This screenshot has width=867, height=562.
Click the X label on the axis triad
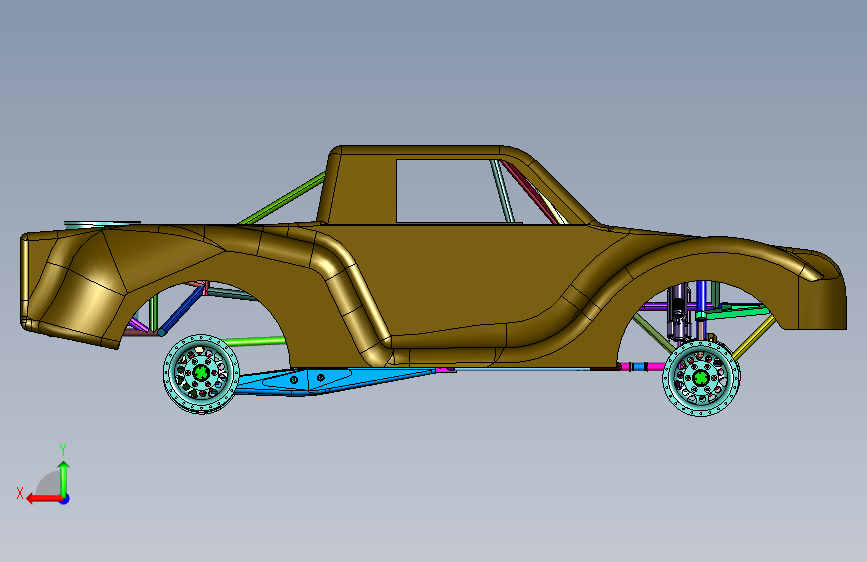tap(20, 493)
